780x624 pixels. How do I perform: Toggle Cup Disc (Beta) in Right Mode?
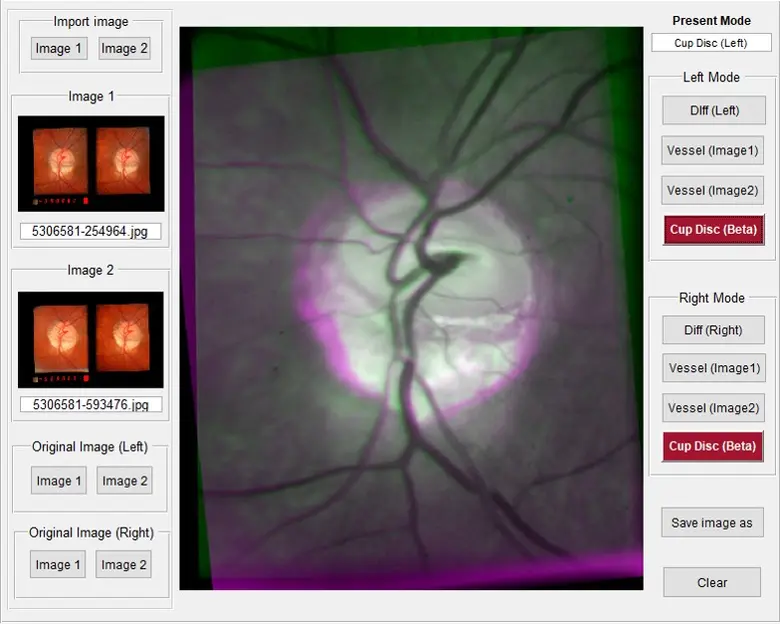(x=713, y=446)
